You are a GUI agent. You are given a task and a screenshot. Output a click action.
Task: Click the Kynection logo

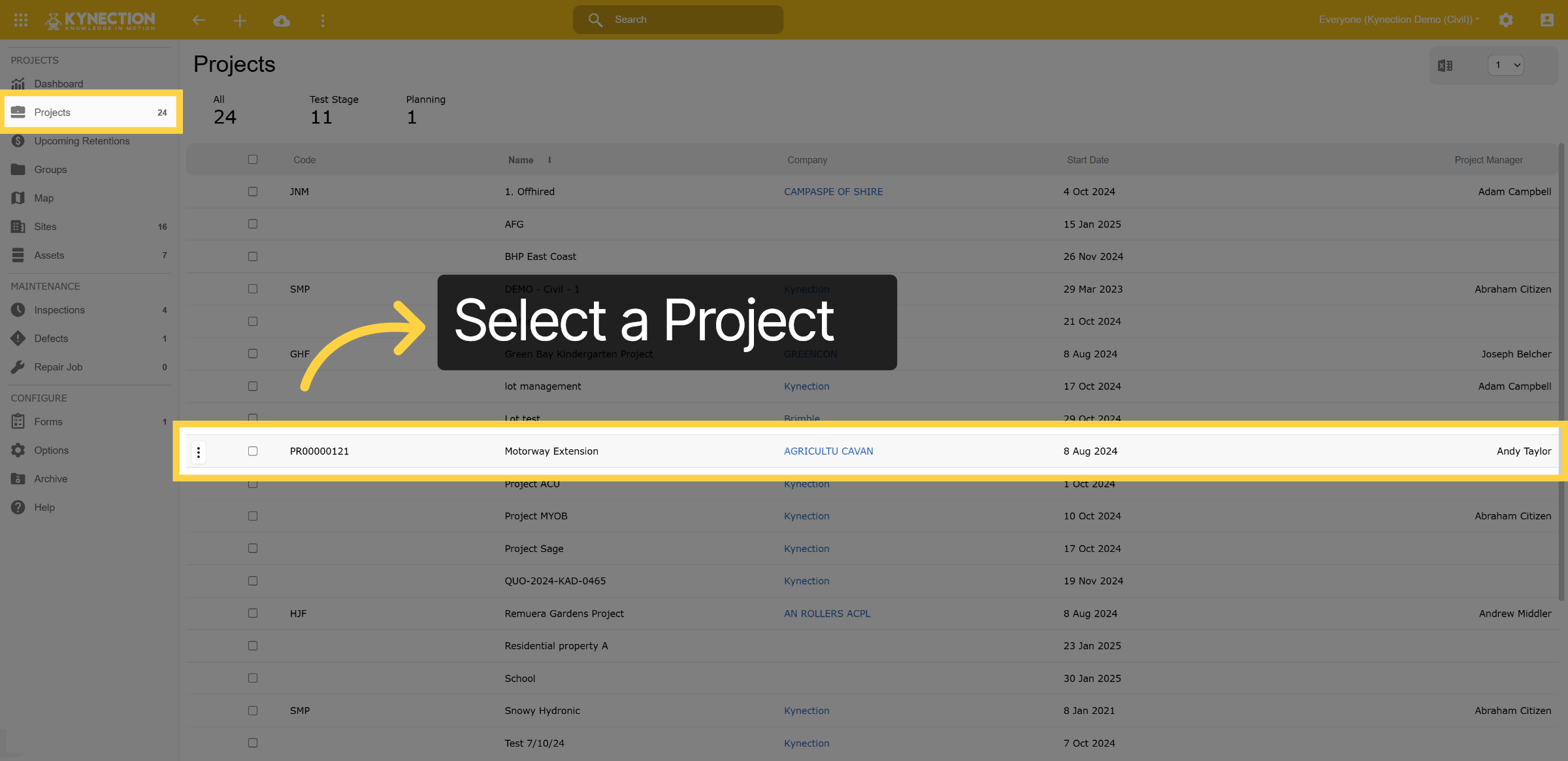(100, 20)
